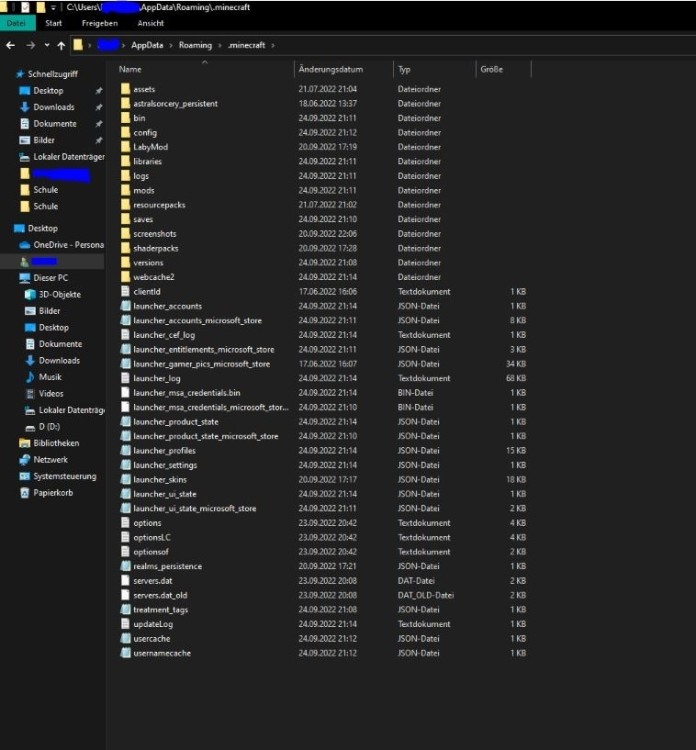Image resolution: width=696 pixels, height=750 pixels.
Task: Select file servers.dat_old
Action: coord(160,595)
